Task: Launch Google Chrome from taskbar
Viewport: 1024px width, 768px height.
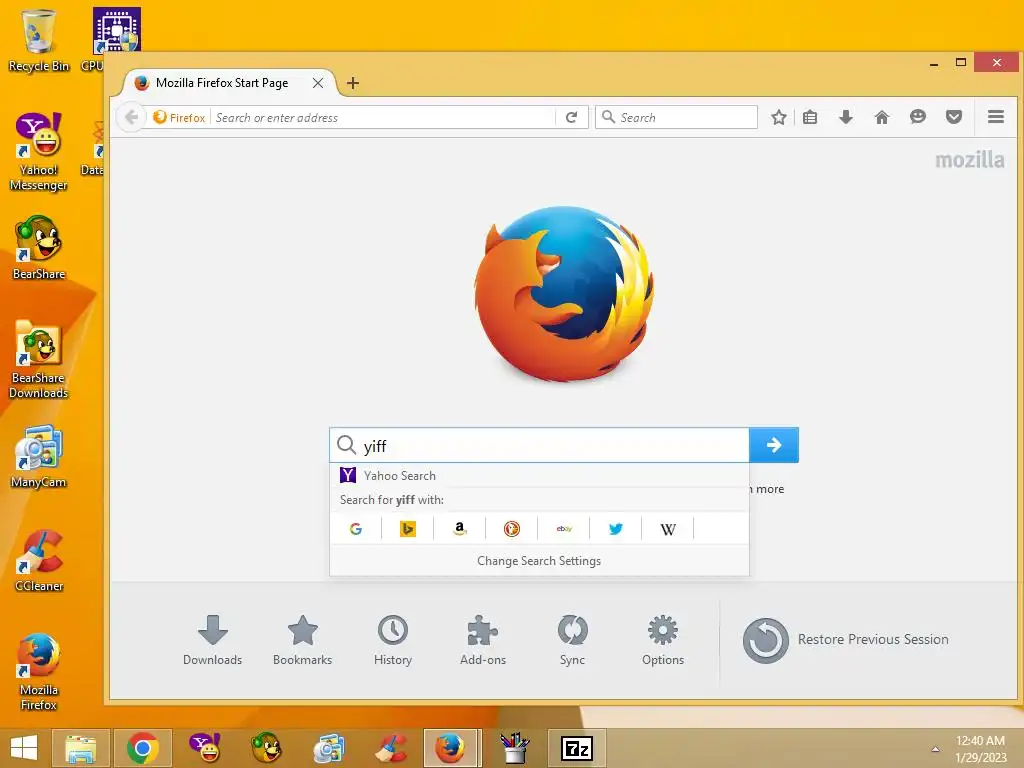Action: point(143,748)
